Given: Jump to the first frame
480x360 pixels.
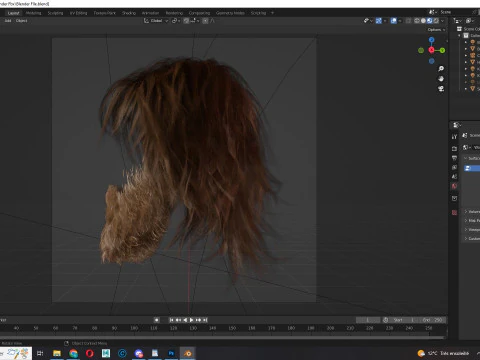Looking at the screenshot, I should [x=171, y=320].
